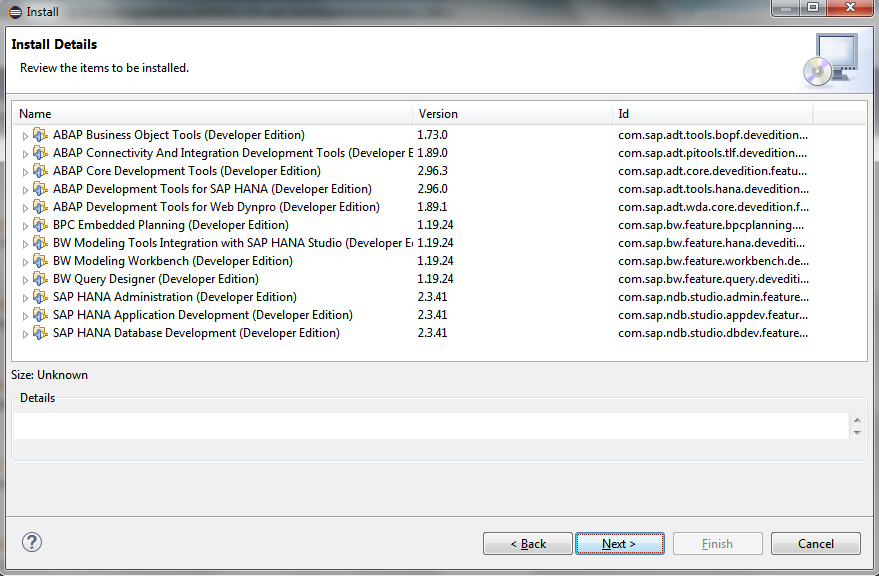Expand BPC Embedded Planning node
Viewport: 879px width, 576px height.
(x=25, y=226)
